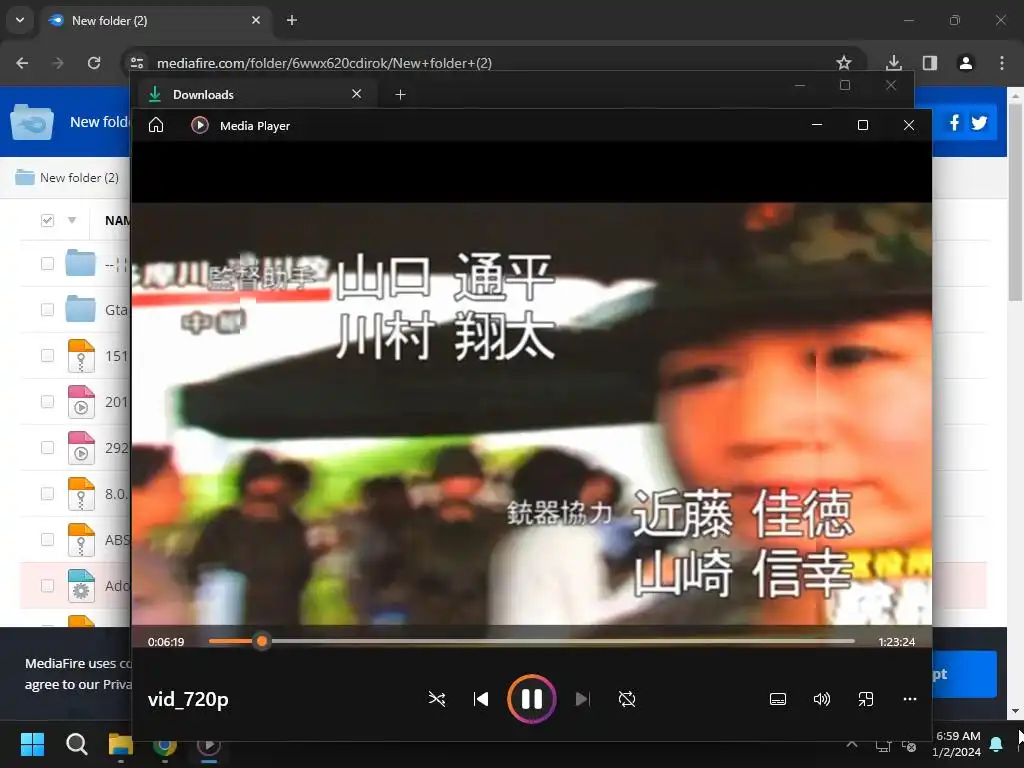Viewport: 1024px width, 768px height.
Task: Go forward in Chrome
Action: pyautogui.click(x=58, y=63)
